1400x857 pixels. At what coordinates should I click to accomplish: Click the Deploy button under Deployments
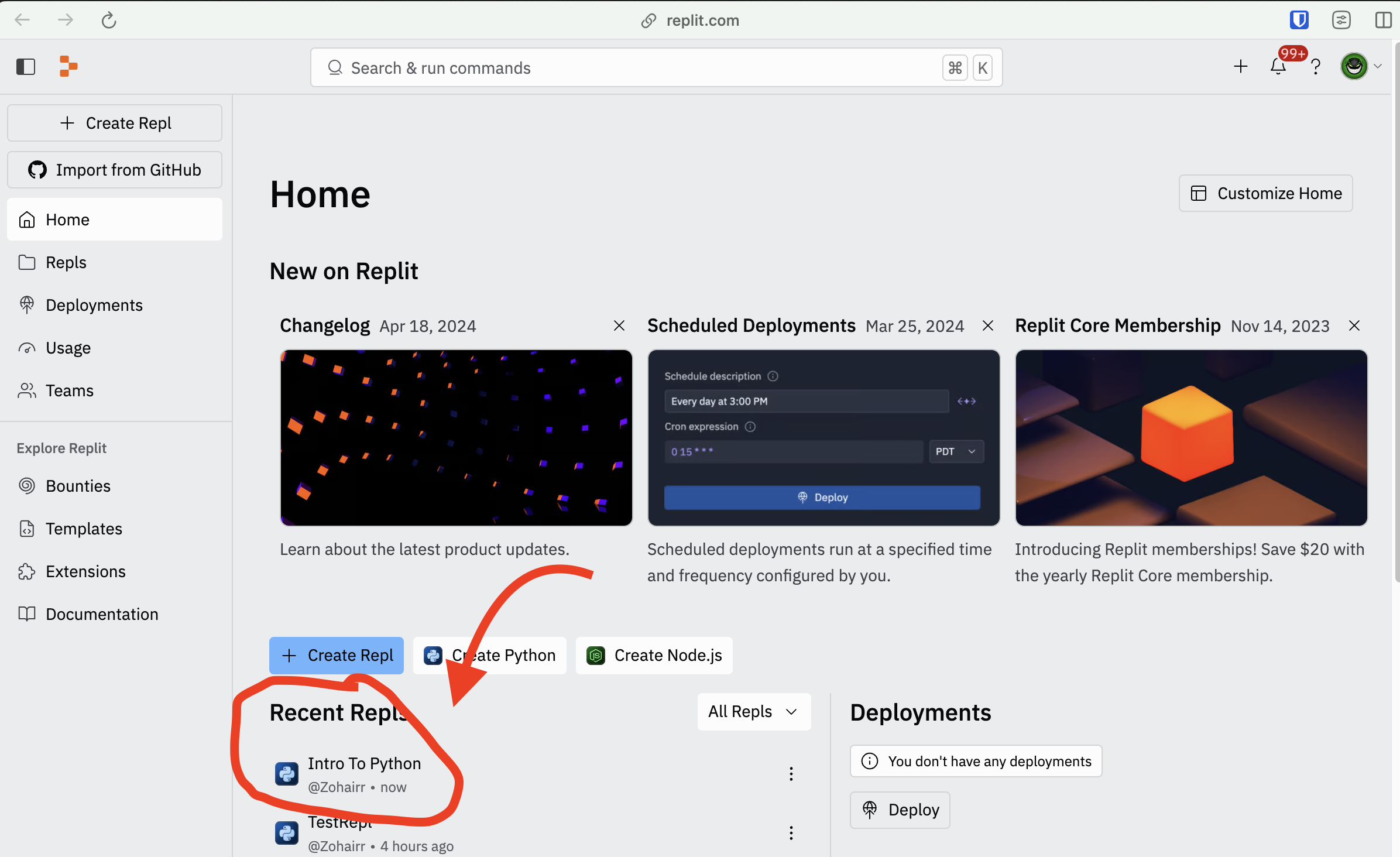click(900, 810)
